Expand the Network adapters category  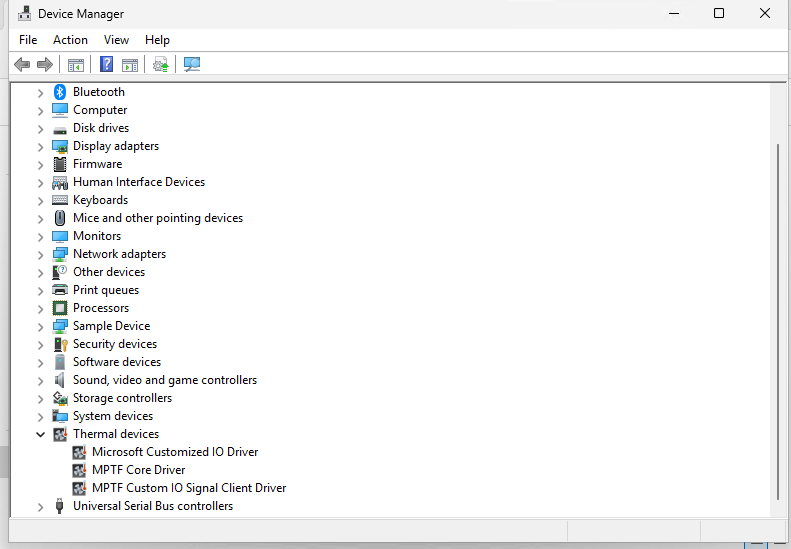(x=41, y=254)
